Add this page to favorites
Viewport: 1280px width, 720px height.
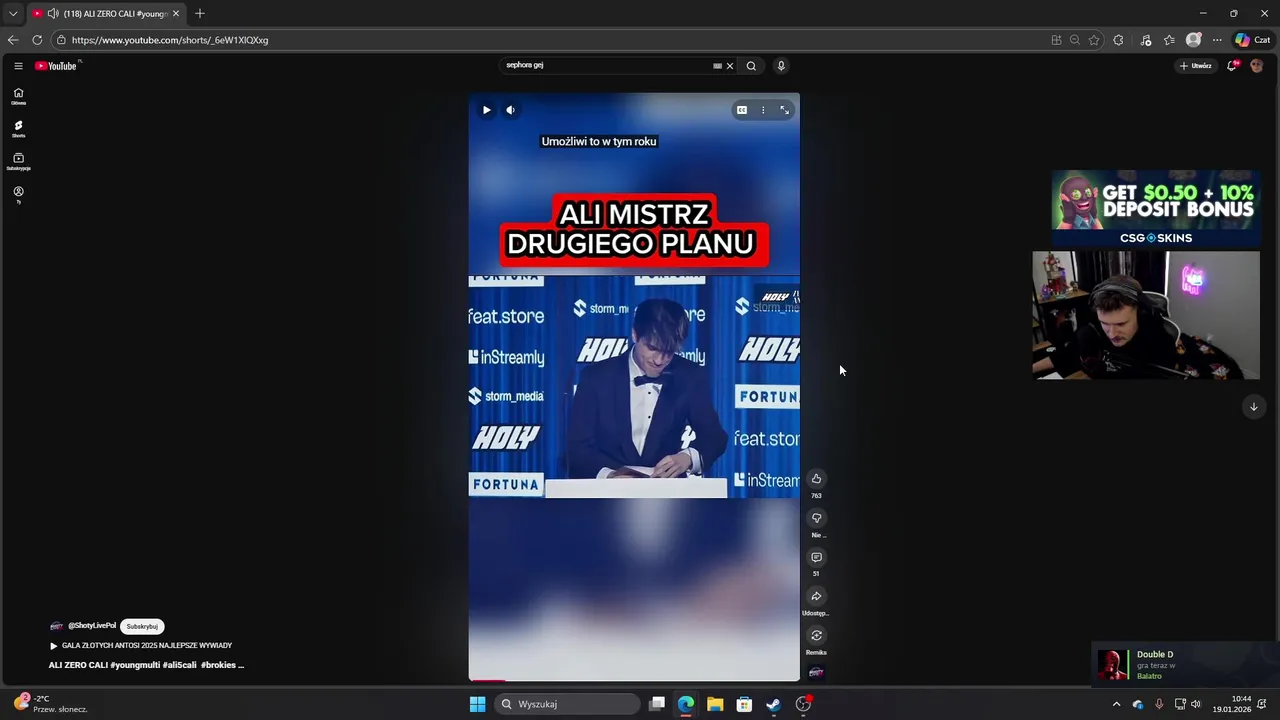[x=1094, y=40]
